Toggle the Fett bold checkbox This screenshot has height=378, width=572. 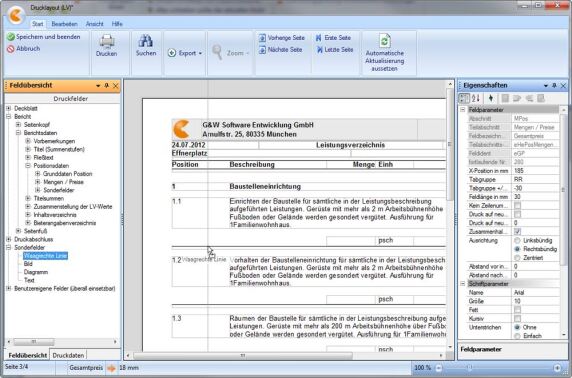[x=517, y=310]
